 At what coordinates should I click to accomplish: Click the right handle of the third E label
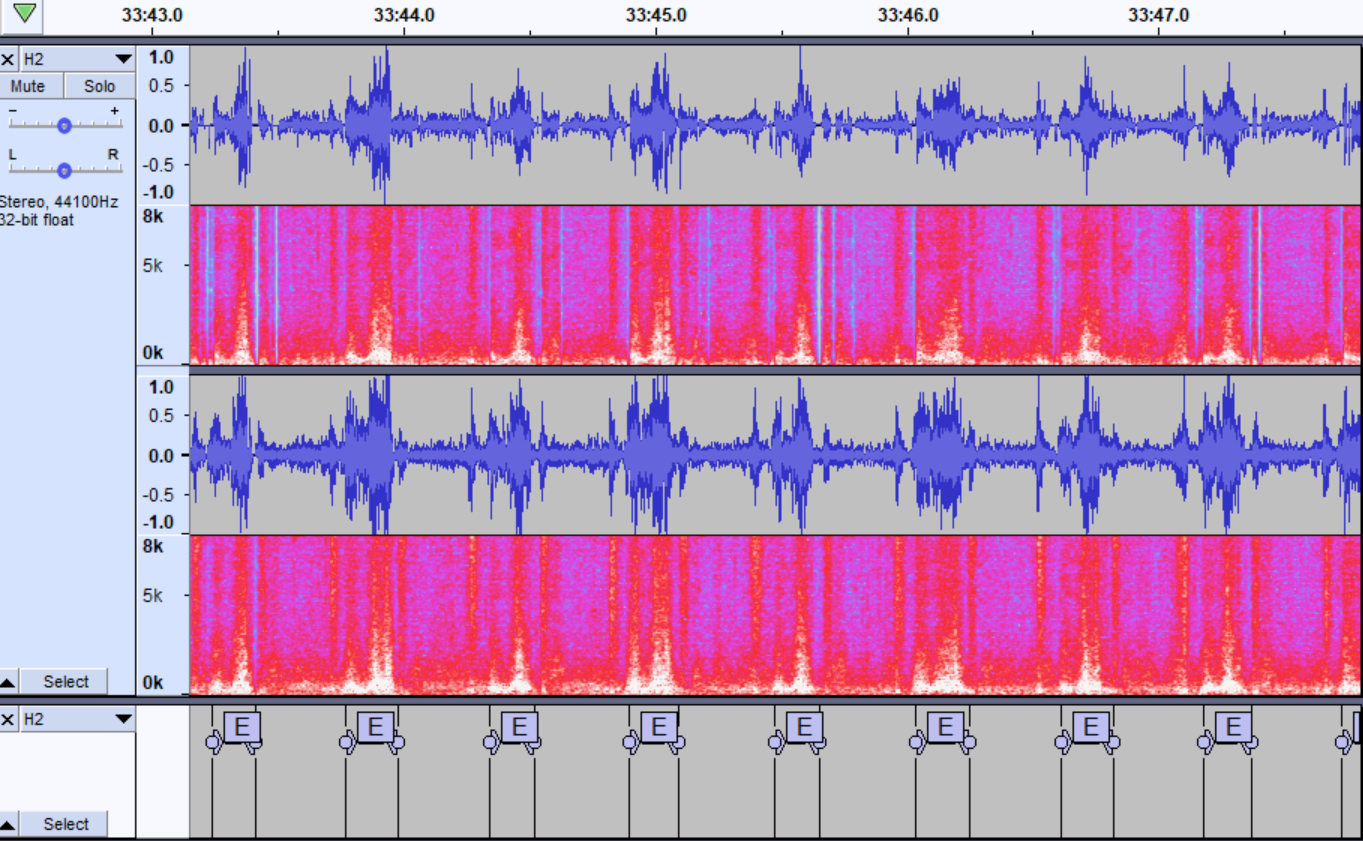[534, 743]
